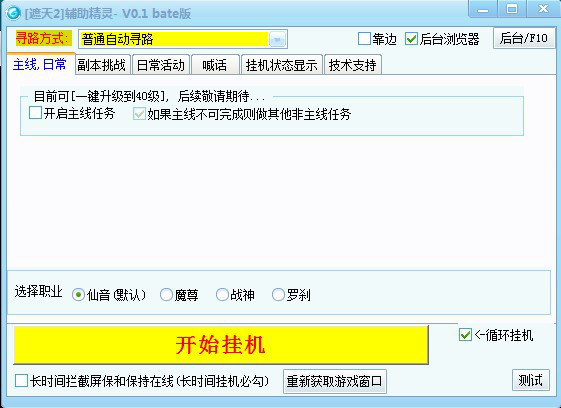Screen dimensions: 561x408
Task: Enable the 靠边 checkbox
Action: pos(364,39)
